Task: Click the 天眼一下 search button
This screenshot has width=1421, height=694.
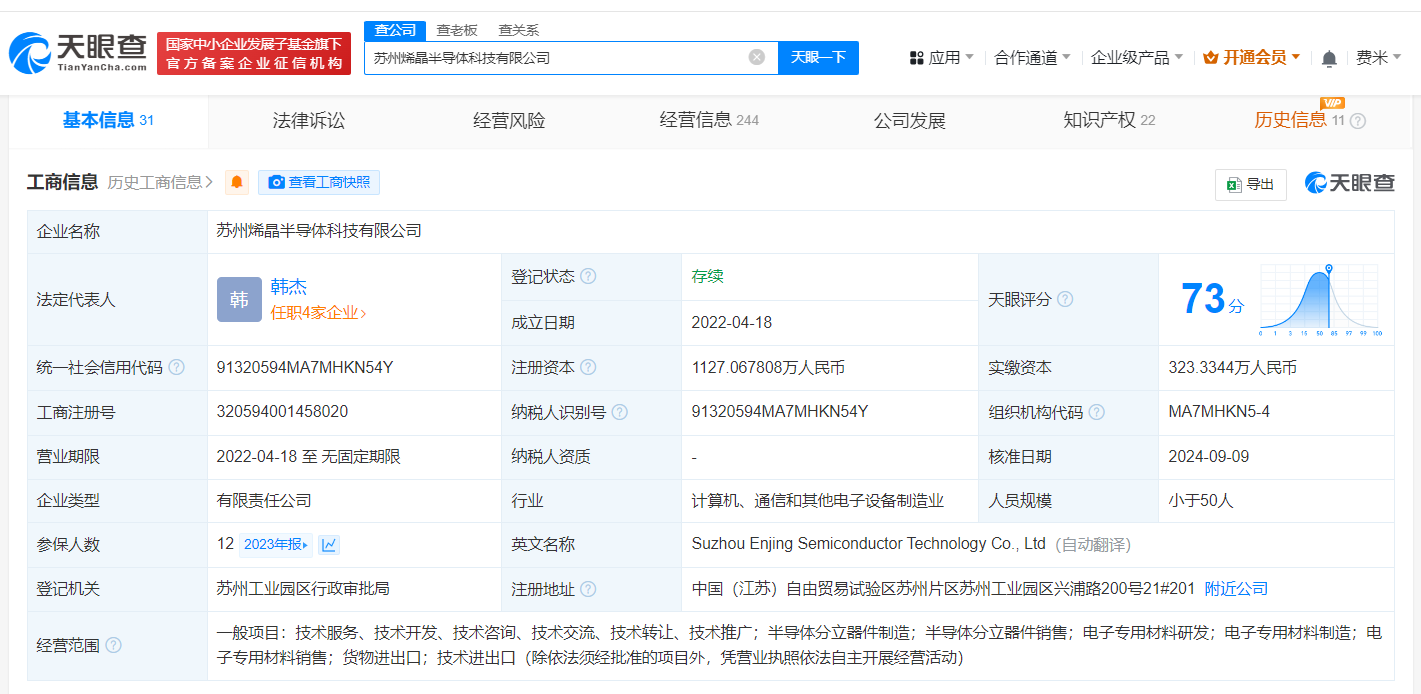Action: [818, 57]
